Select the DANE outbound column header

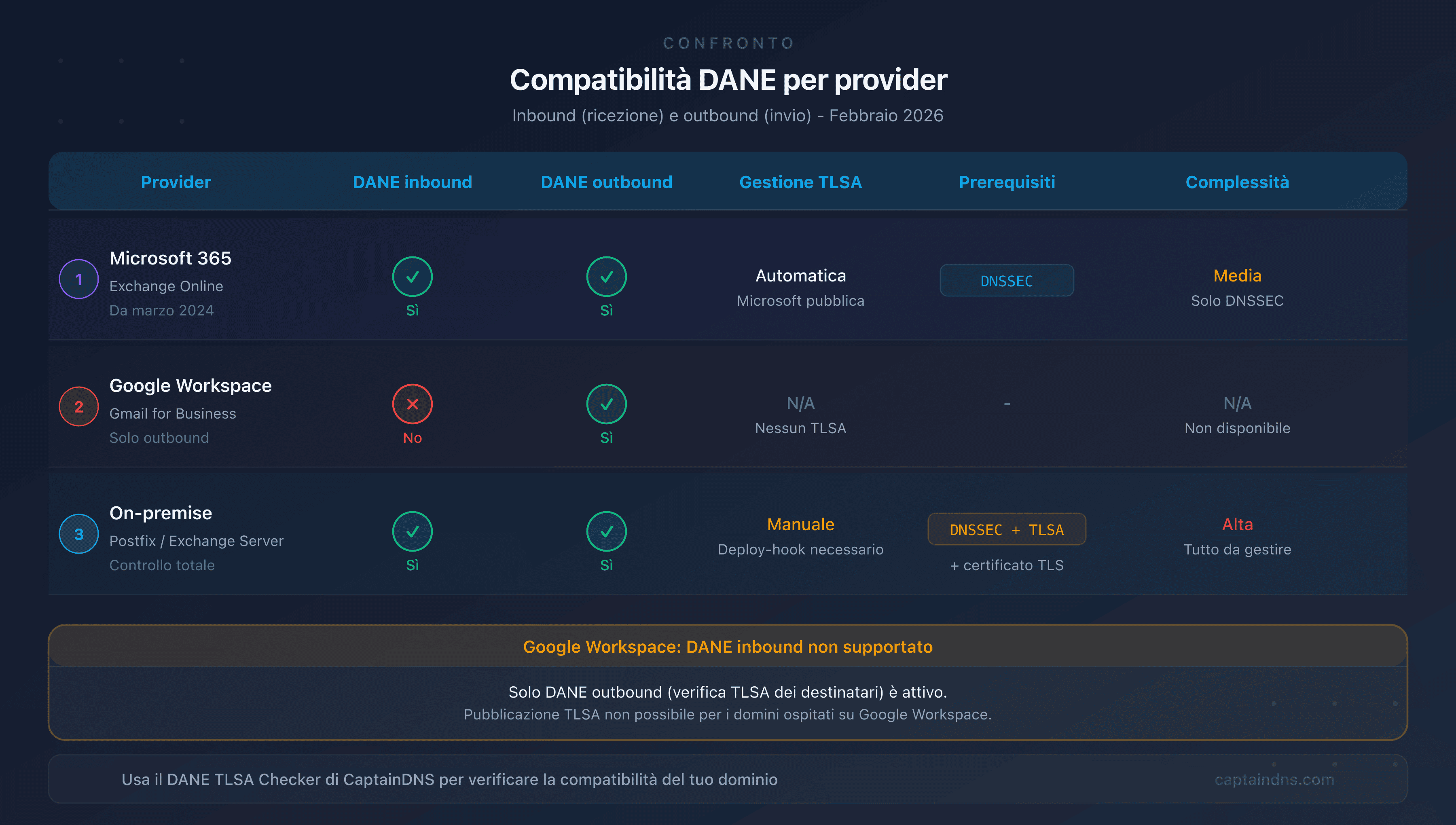click(606, 182)
